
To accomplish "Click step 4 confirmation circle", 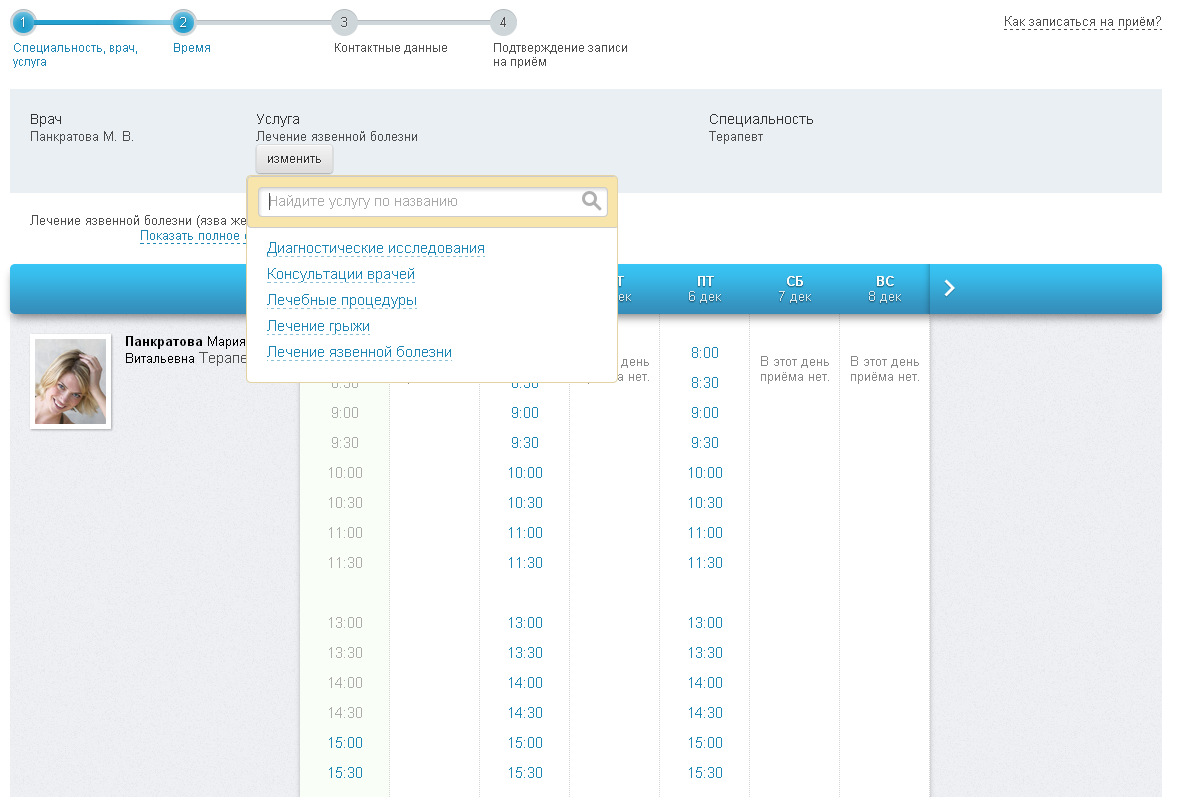I will point(503,22).
